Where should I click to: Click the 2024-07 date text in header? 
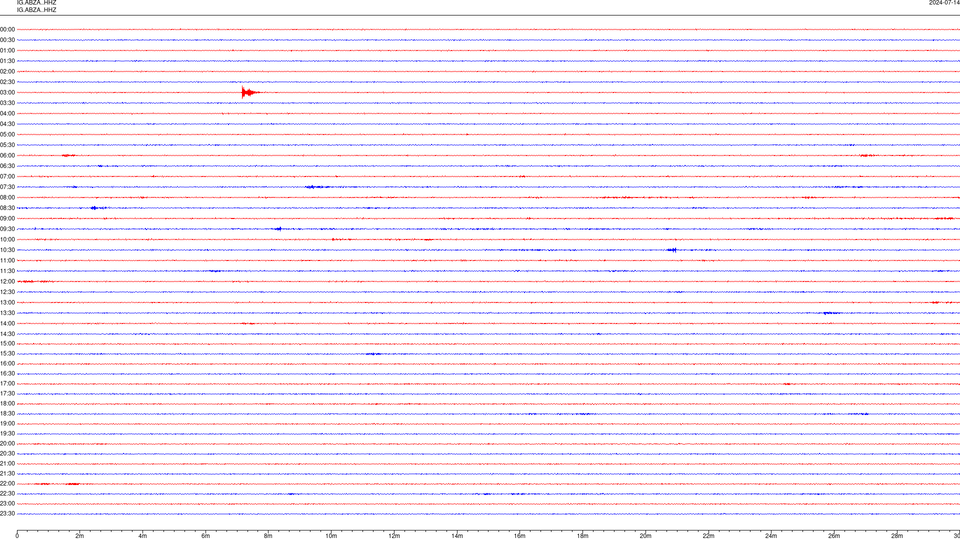point(944,3)
